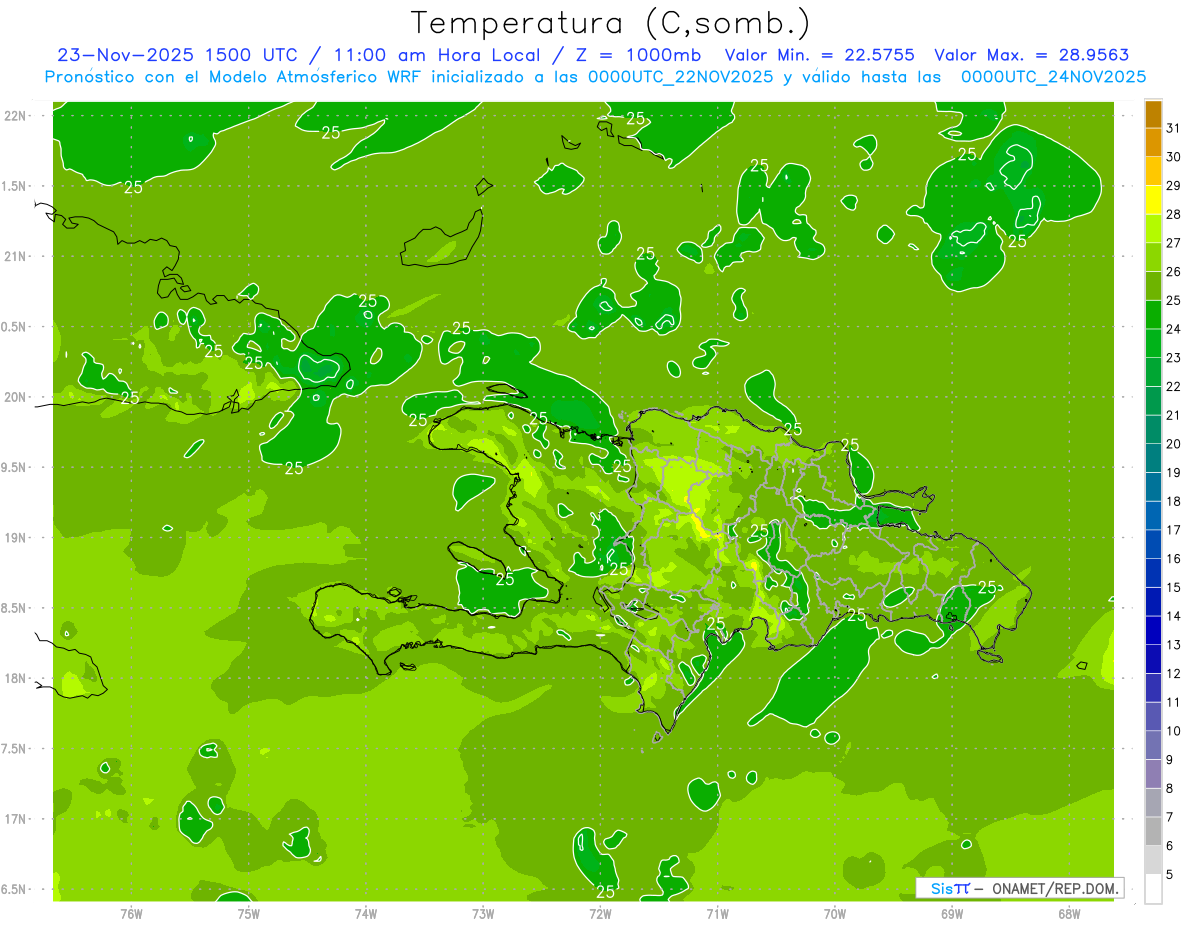
Task: Click the '75W' longitude axis label
Action: coord(249,913)
